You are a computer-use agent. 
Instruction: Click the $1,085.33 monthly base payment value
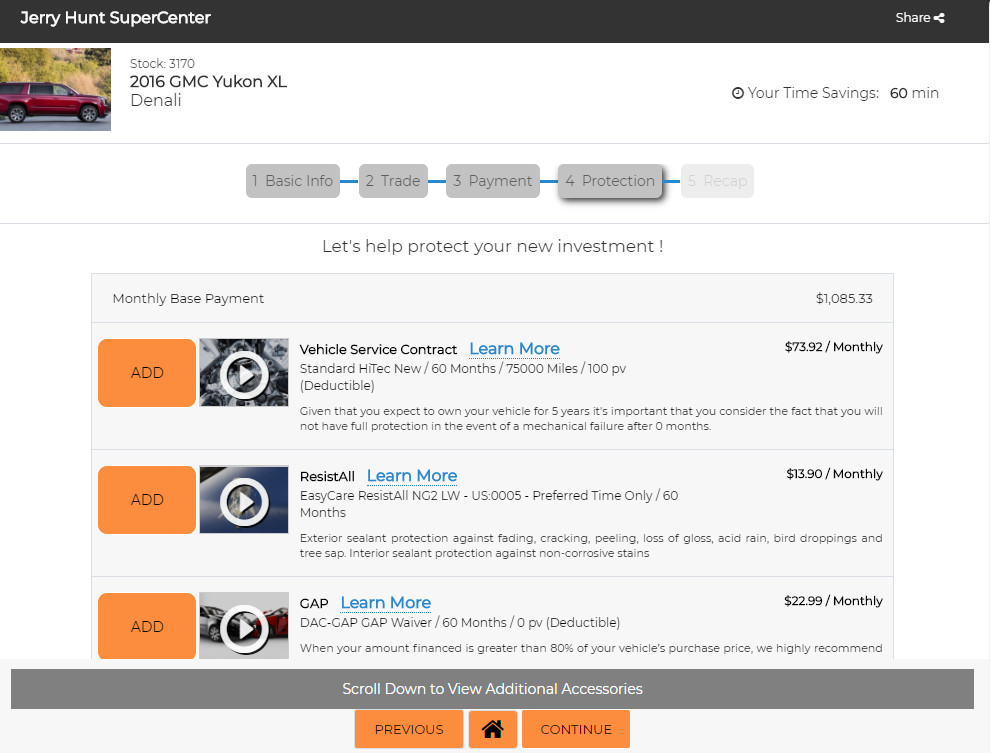click(844, 299)
